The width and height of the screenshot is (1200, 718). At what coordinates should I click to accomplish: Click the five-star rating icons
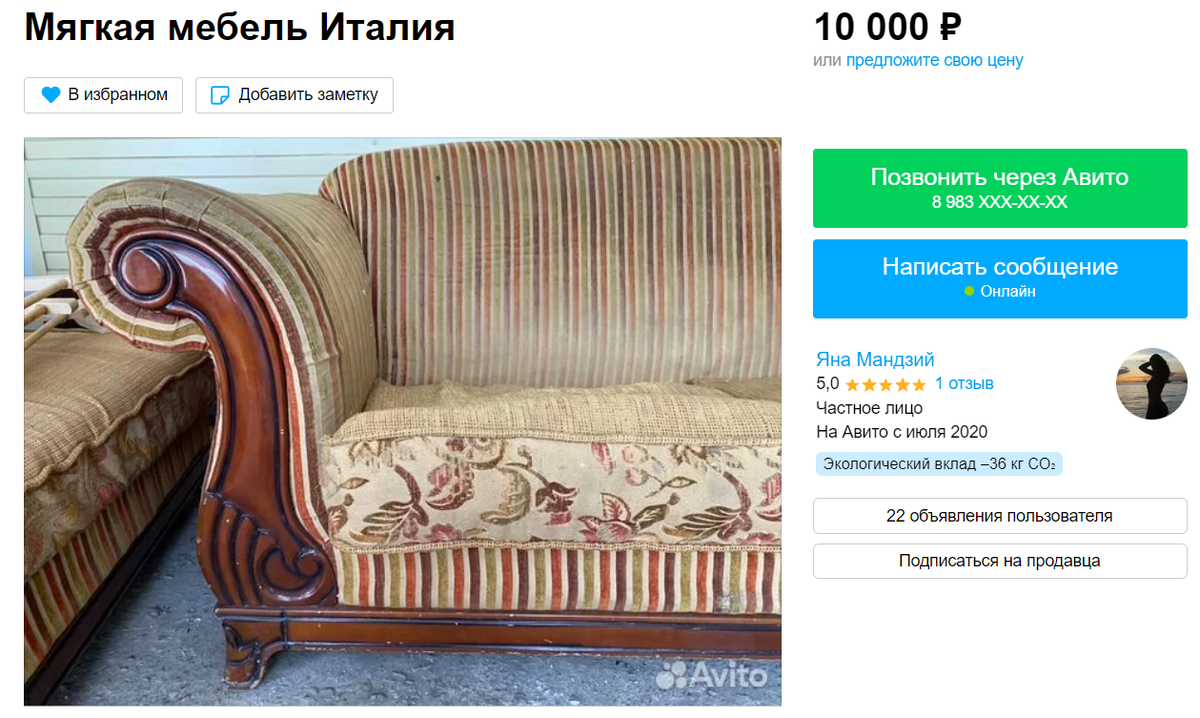click(x=885, y=384)
